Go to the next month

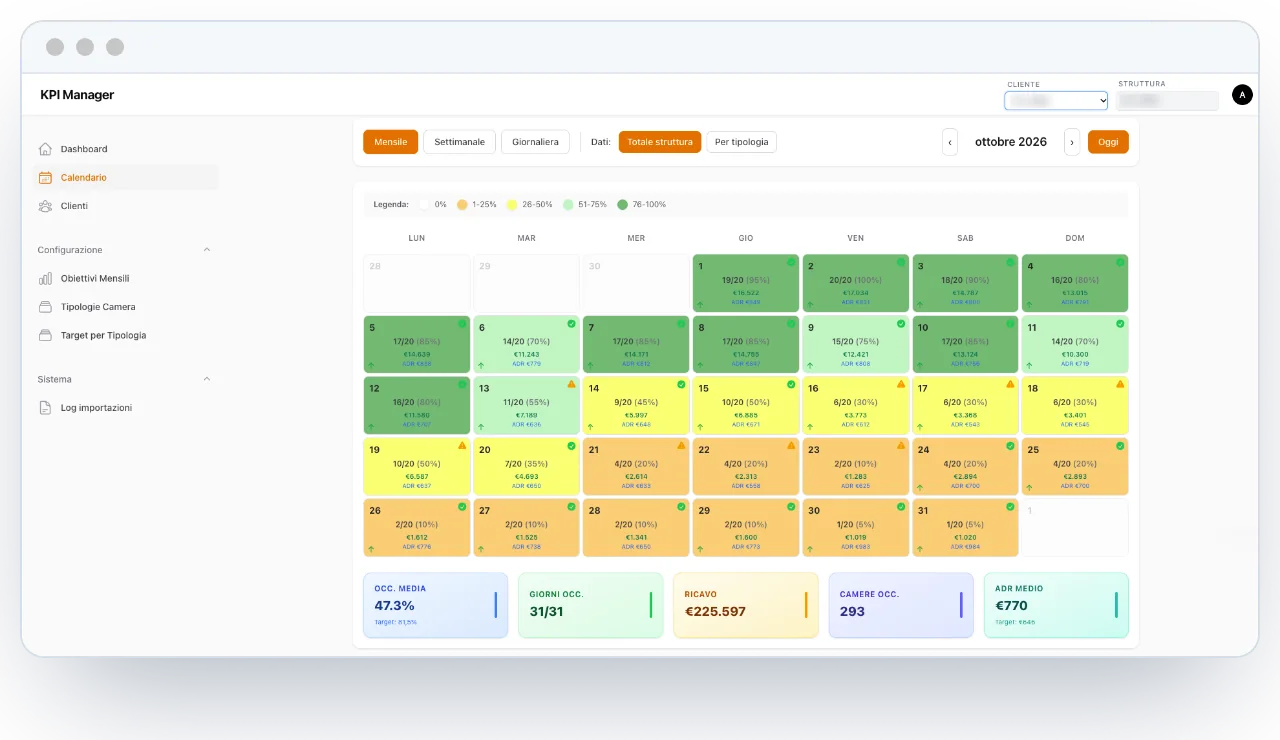pyautogui.click(x=1072, y=142)
